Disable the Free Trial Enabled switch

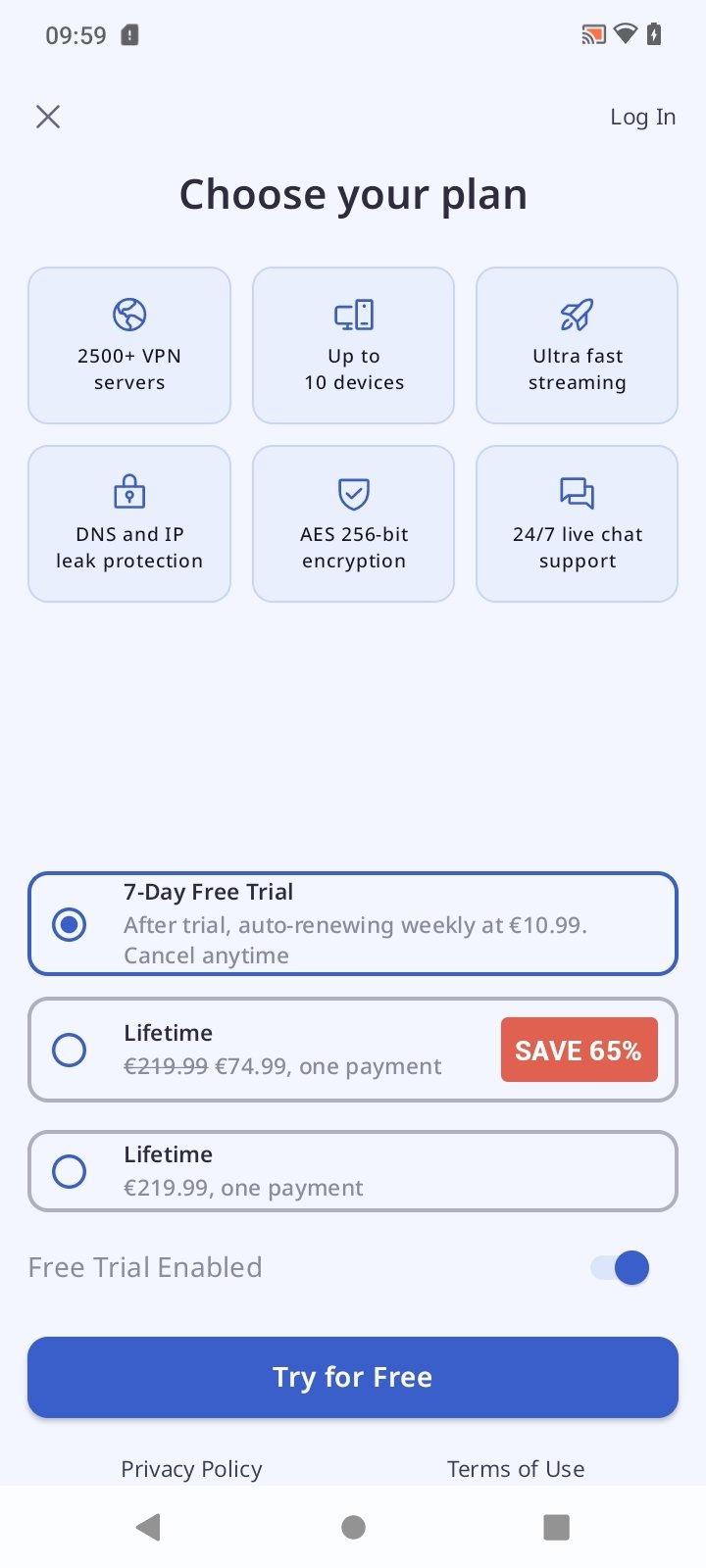[620, 1267]
